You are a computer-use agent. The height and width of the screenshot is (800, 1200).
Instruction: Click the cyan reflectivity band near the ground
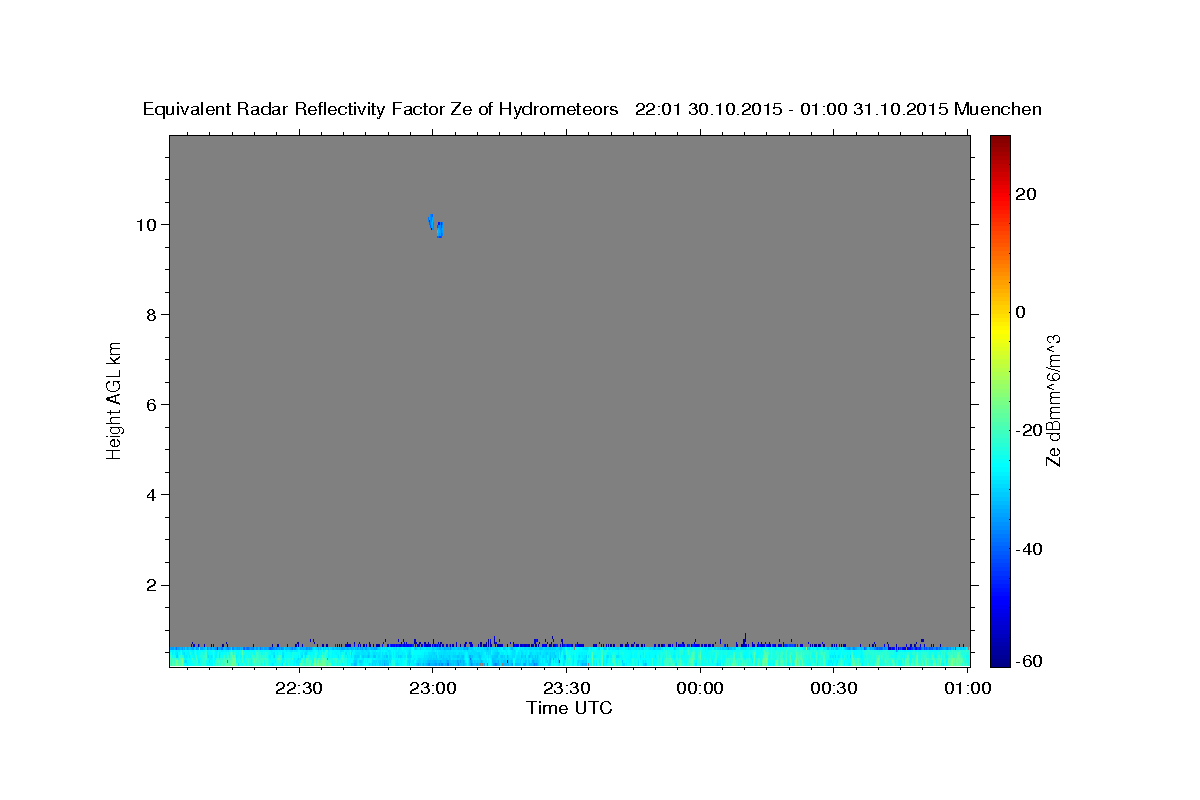click(569, 657)
